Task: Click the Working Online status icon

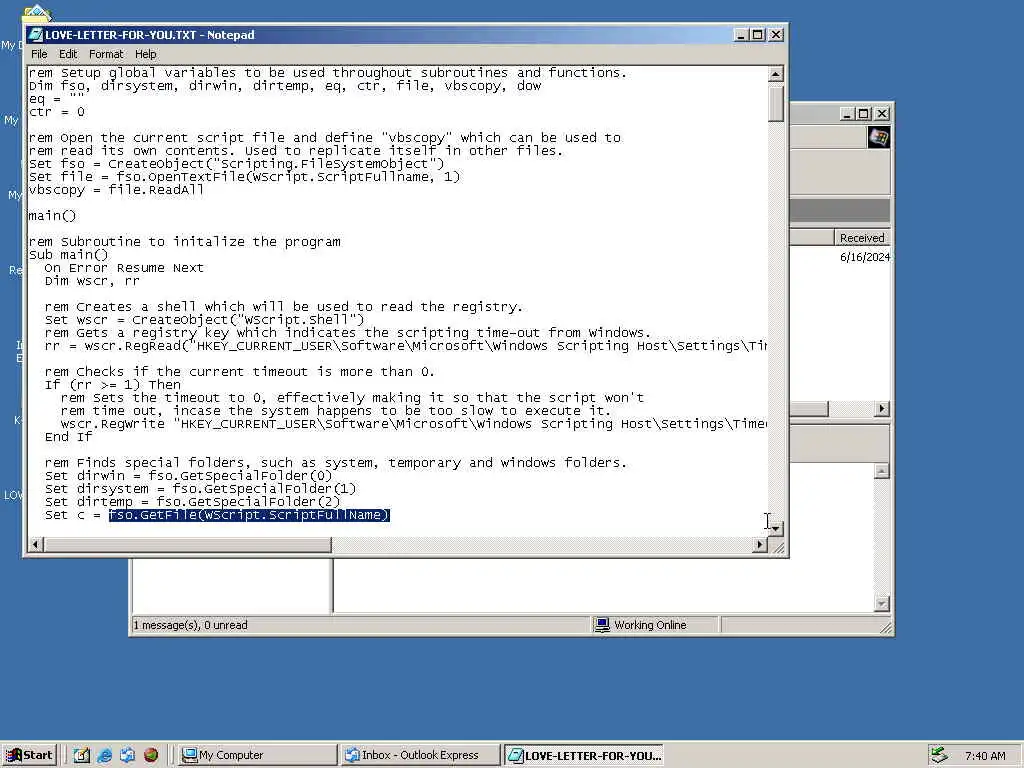Action: 601,624
